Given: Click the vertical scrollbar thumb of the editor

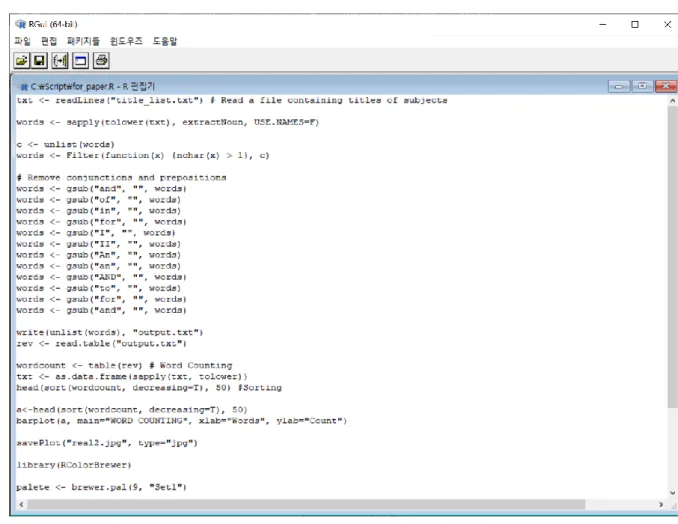Looking at the screenshot, I should [x=672, y=257].
